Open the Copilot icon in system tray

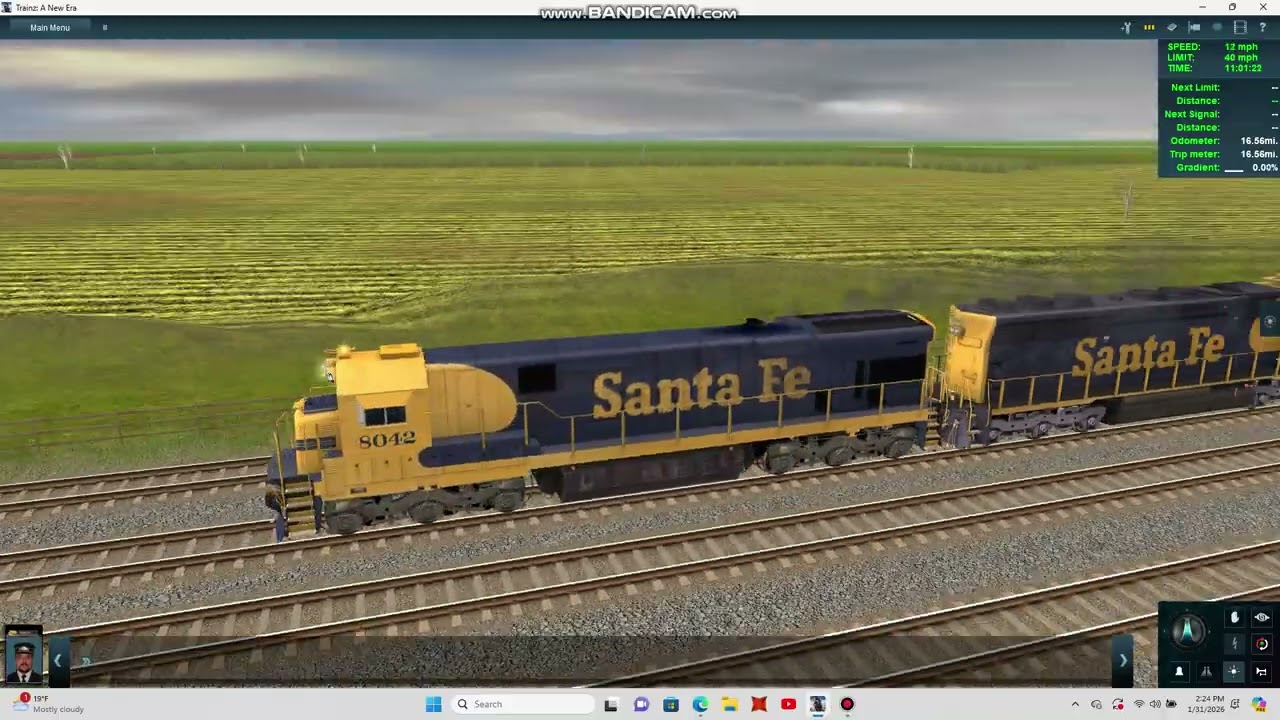coord(1259,704)
